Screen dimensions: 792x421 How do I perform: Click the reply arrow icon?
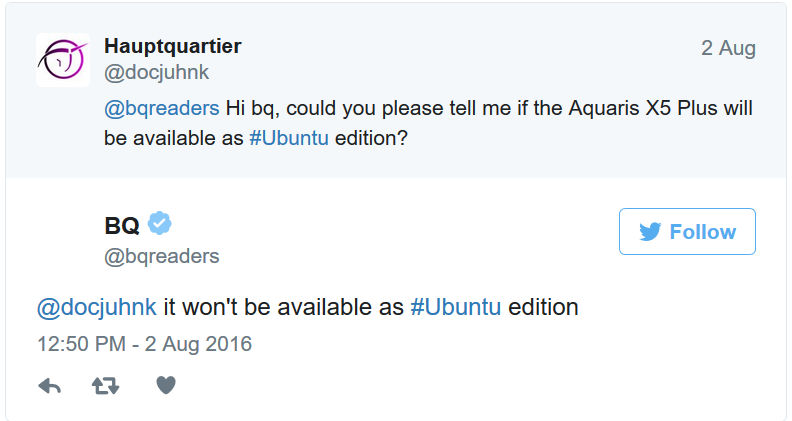tap(49, 385)
